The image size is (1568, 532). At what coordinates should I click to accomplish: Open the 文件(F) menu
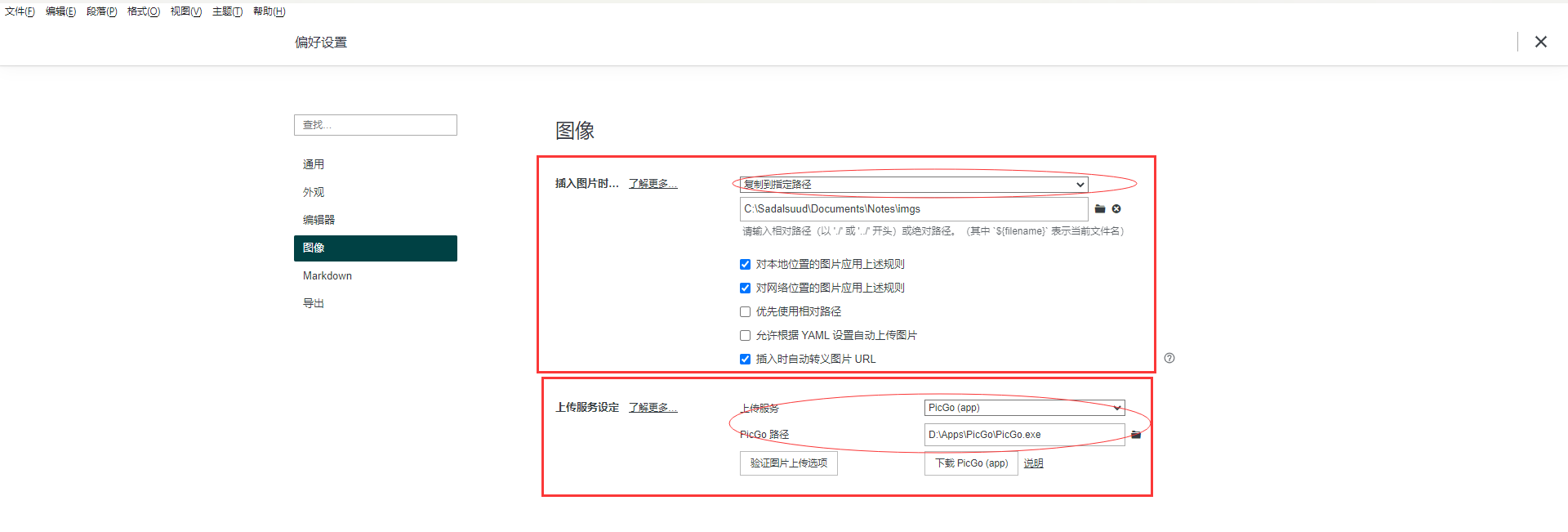click(20, 11)
